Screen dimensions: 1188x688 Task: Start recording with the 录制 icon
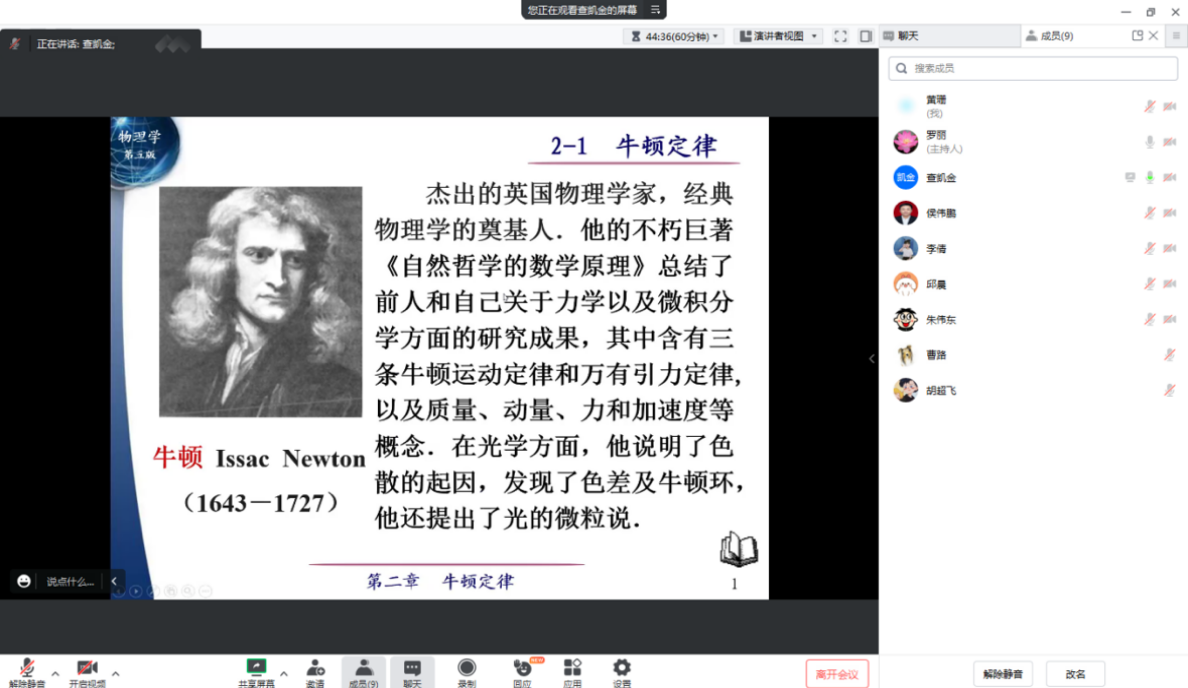pos(466,668)
